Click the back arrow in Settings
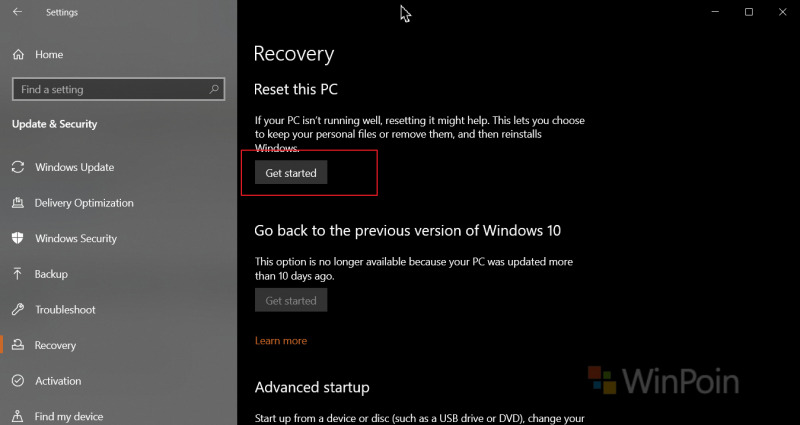Viewport: 800px width, 425px height. pyautogui.click(x=17, y=12)
